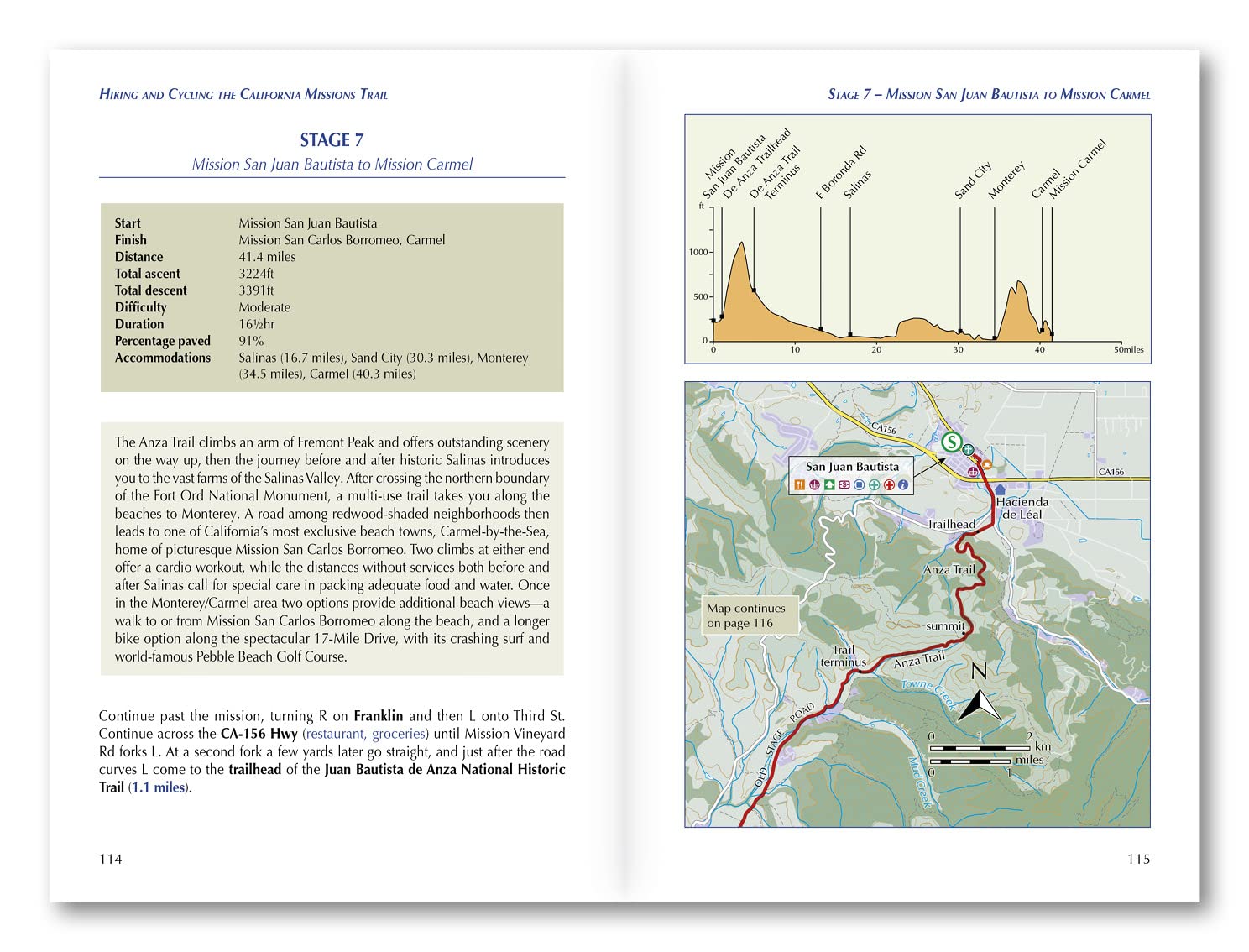Click the green accommodation house icon in legend
Screen dimensions: 1249x952
(x=829, y=484)
